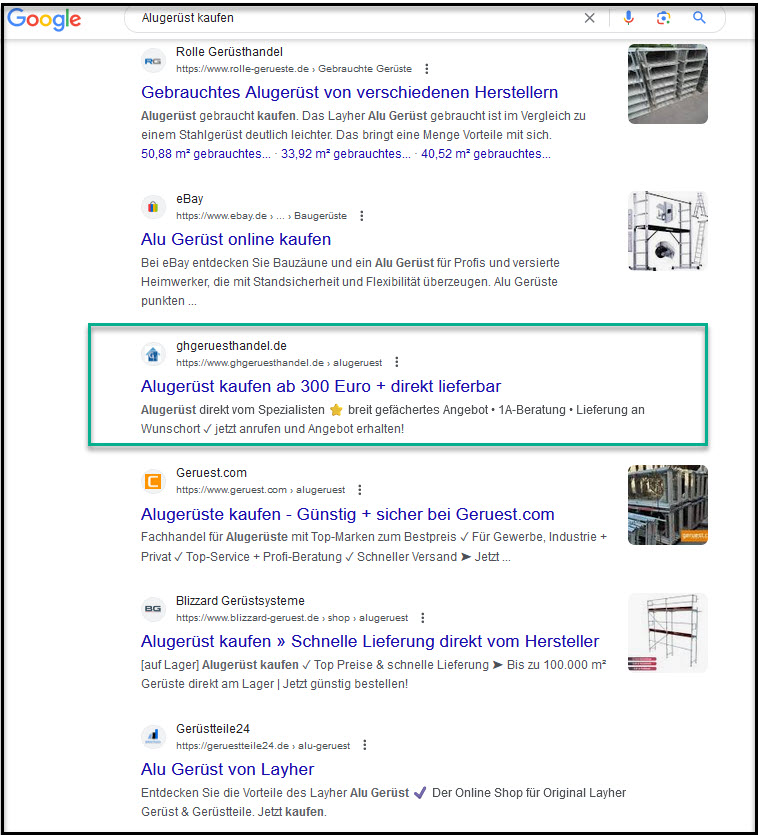Open Alu Gerüst online kaufen link
This screenshot has height=835, width=758.
[236, 239]
